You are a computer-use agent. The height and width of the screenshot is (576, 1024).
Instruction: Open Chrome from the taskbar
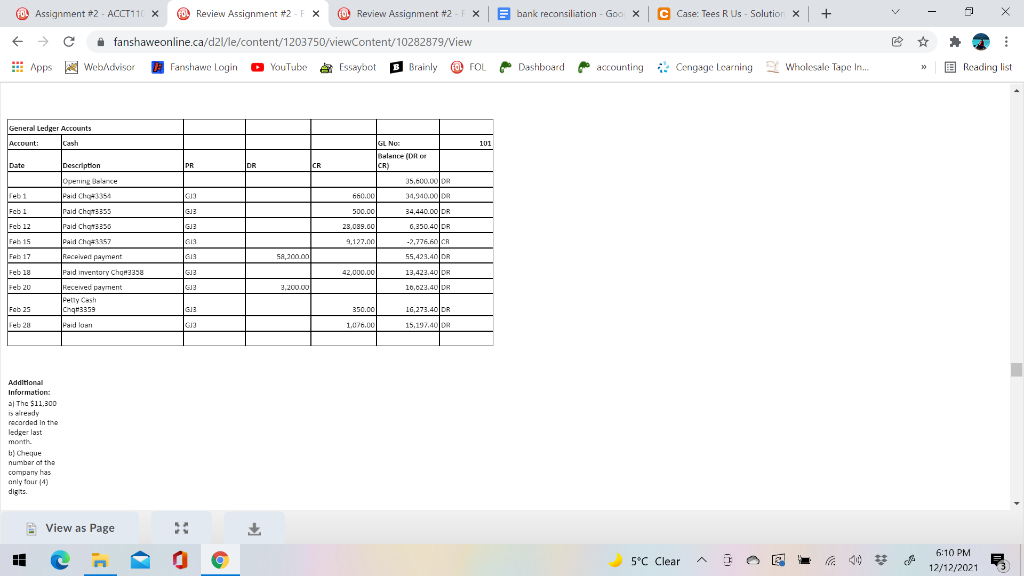[218, 560]
